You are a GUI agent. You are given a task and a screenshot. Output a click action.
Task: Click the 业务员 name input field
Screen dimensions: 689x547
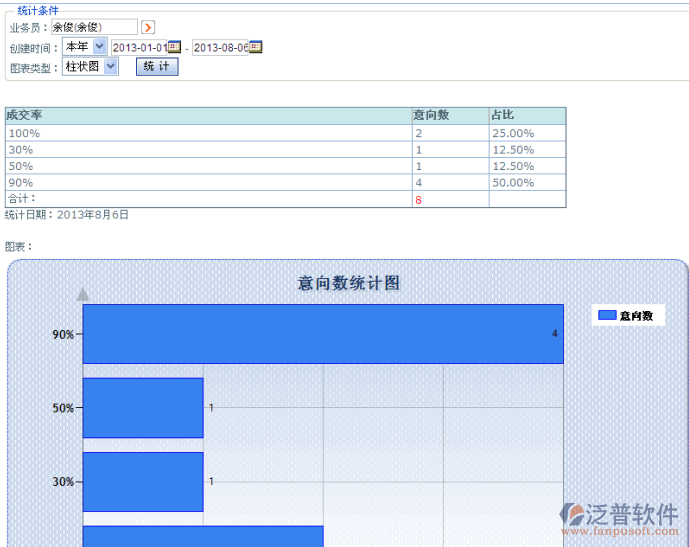(94, 27)
